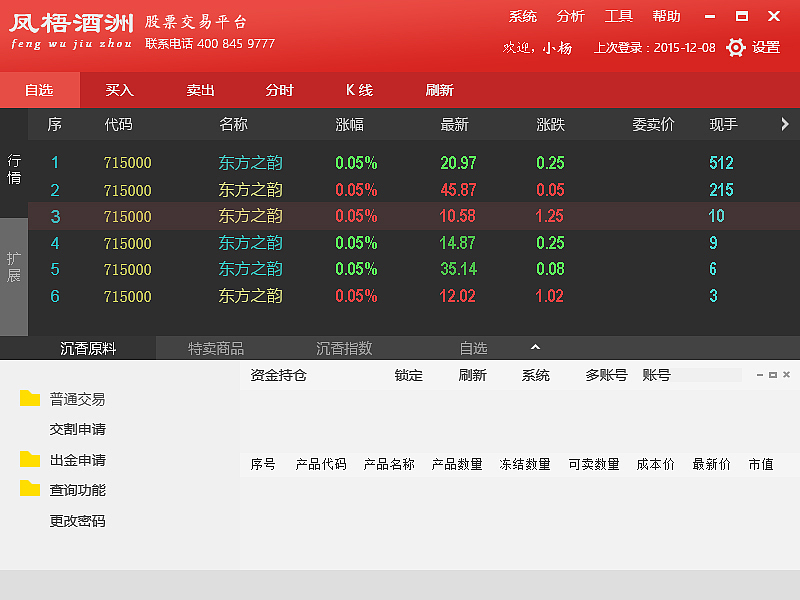Screen dimensions: 800x600
Task: Open the 分时 chart tab
Action: [280, 90]
